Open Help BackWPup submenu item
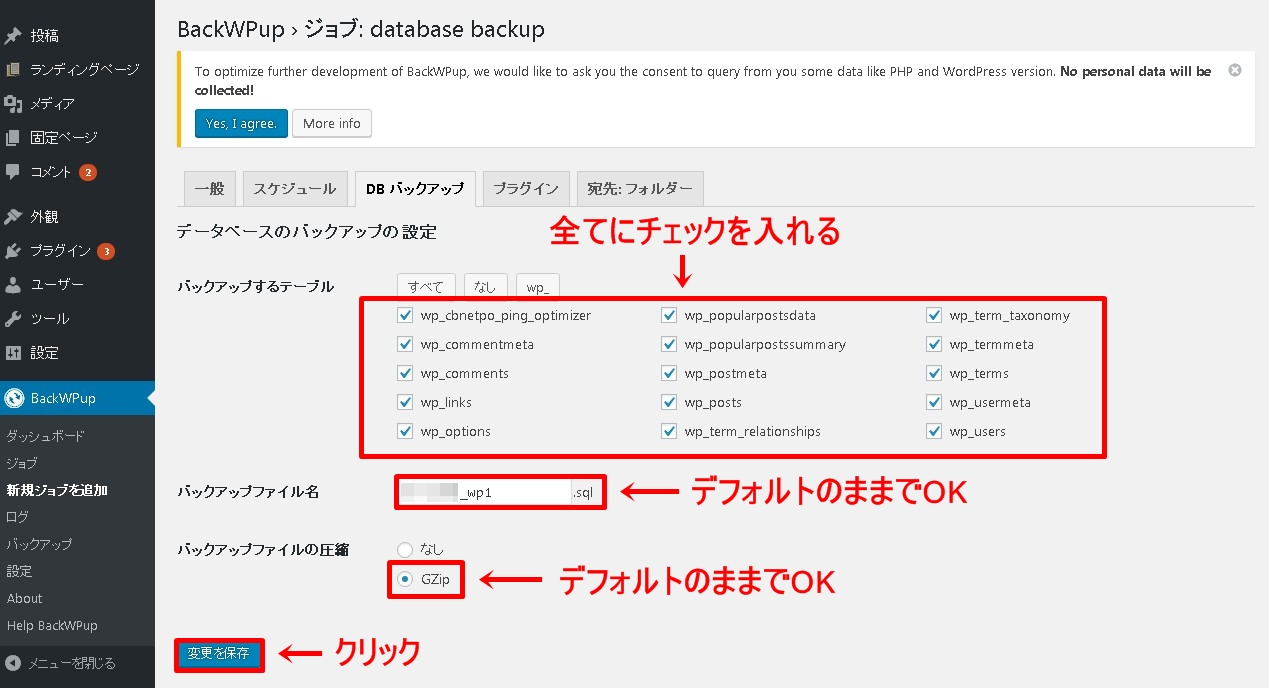The image size is (1269, 688). [x=52, y=625]
